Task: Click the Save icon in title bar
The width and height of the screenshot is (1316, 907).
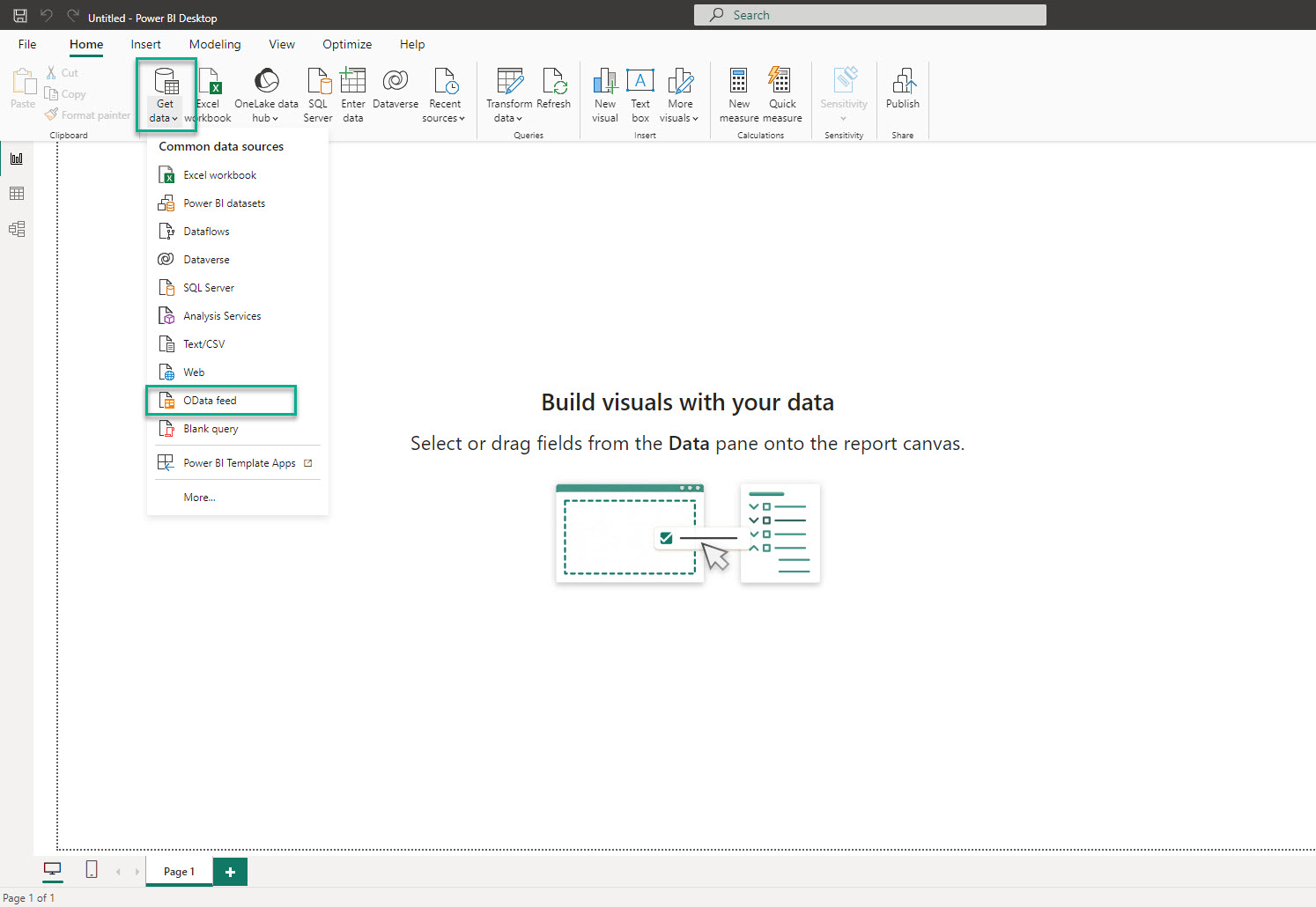Action: pyautogui.click(x=20, y=16)
